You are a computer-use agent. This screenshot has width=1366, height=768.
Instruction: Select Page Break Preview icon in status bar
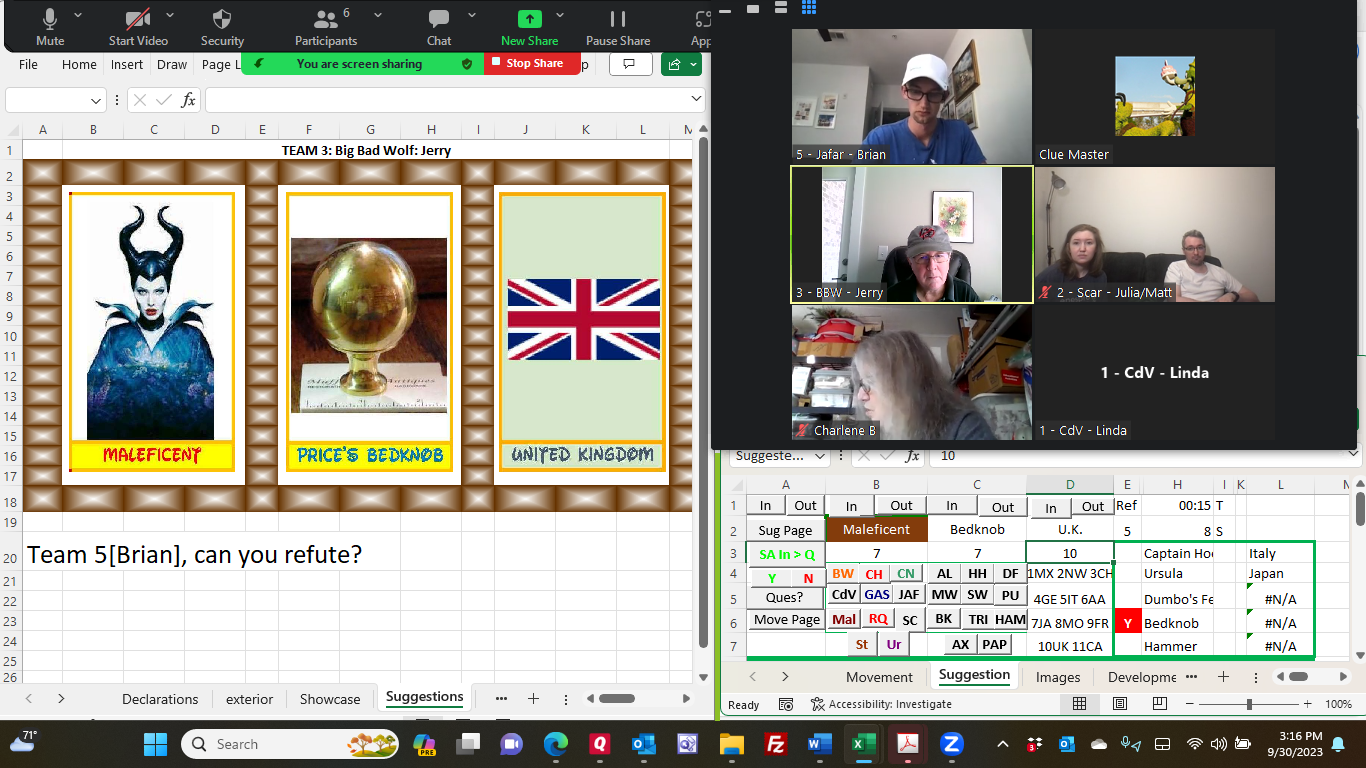[x=1162, y=704]
